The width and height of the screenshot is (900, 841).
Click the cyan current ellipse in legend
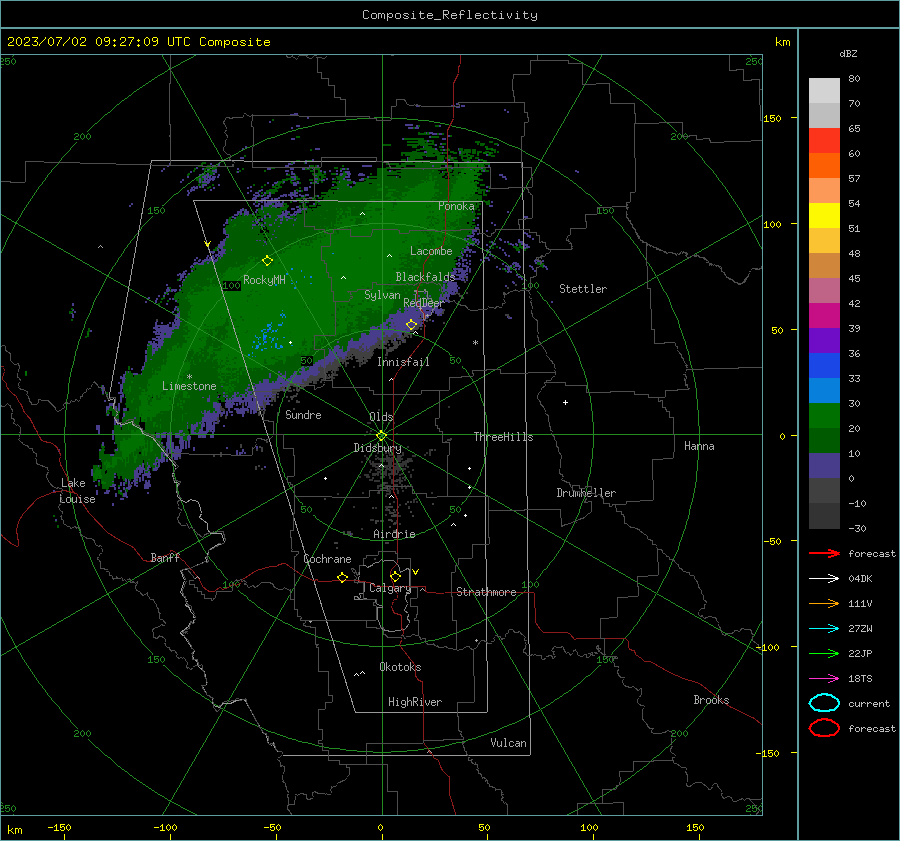coord(824,703)
